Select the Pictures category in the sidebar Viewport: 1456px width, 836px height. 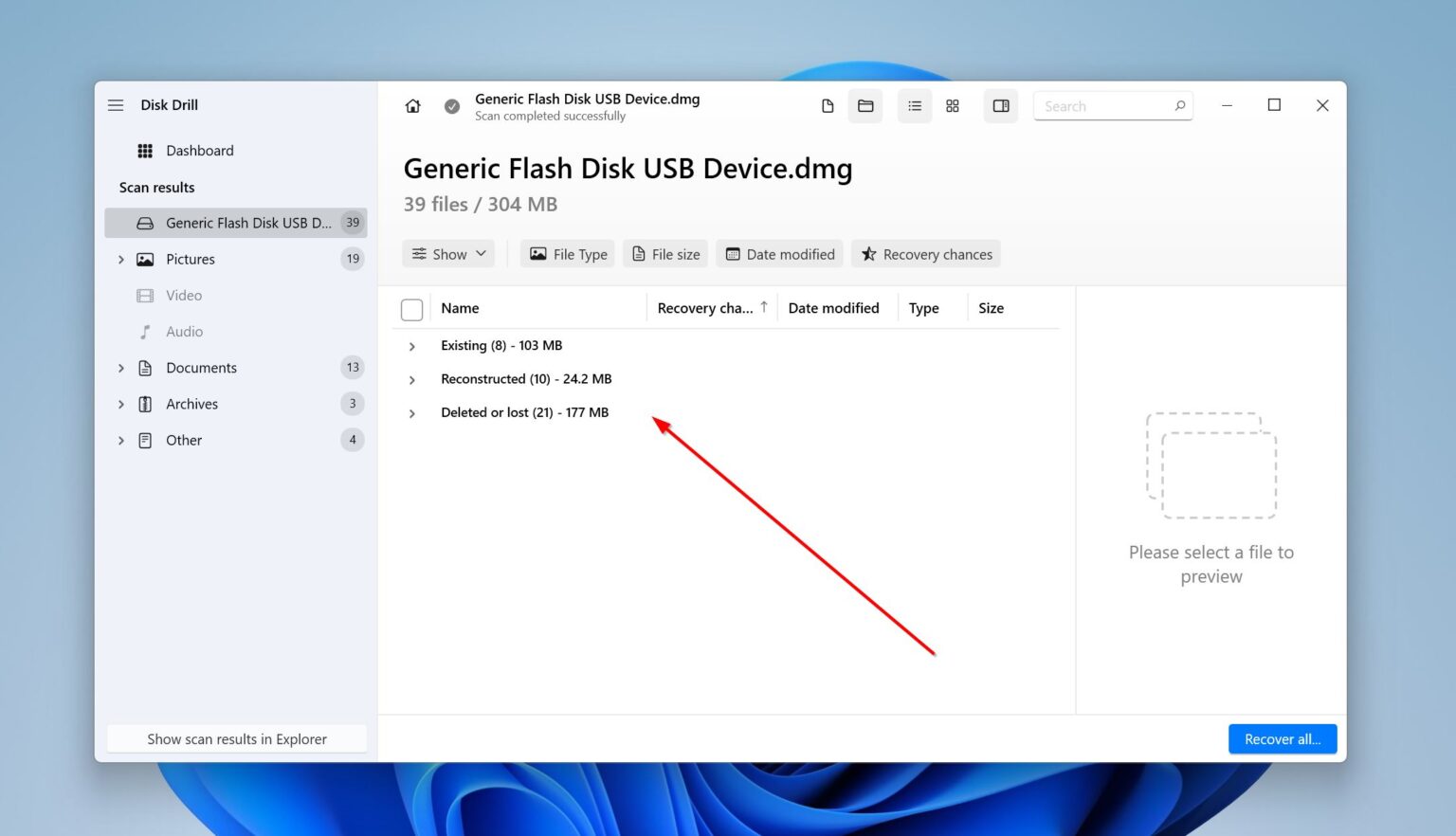(x=190, y=259)
